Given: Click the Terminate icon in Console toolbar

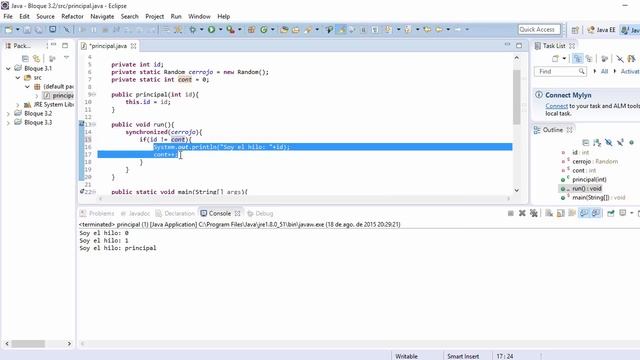Looking at the screenshot, I should pos(511,213).
